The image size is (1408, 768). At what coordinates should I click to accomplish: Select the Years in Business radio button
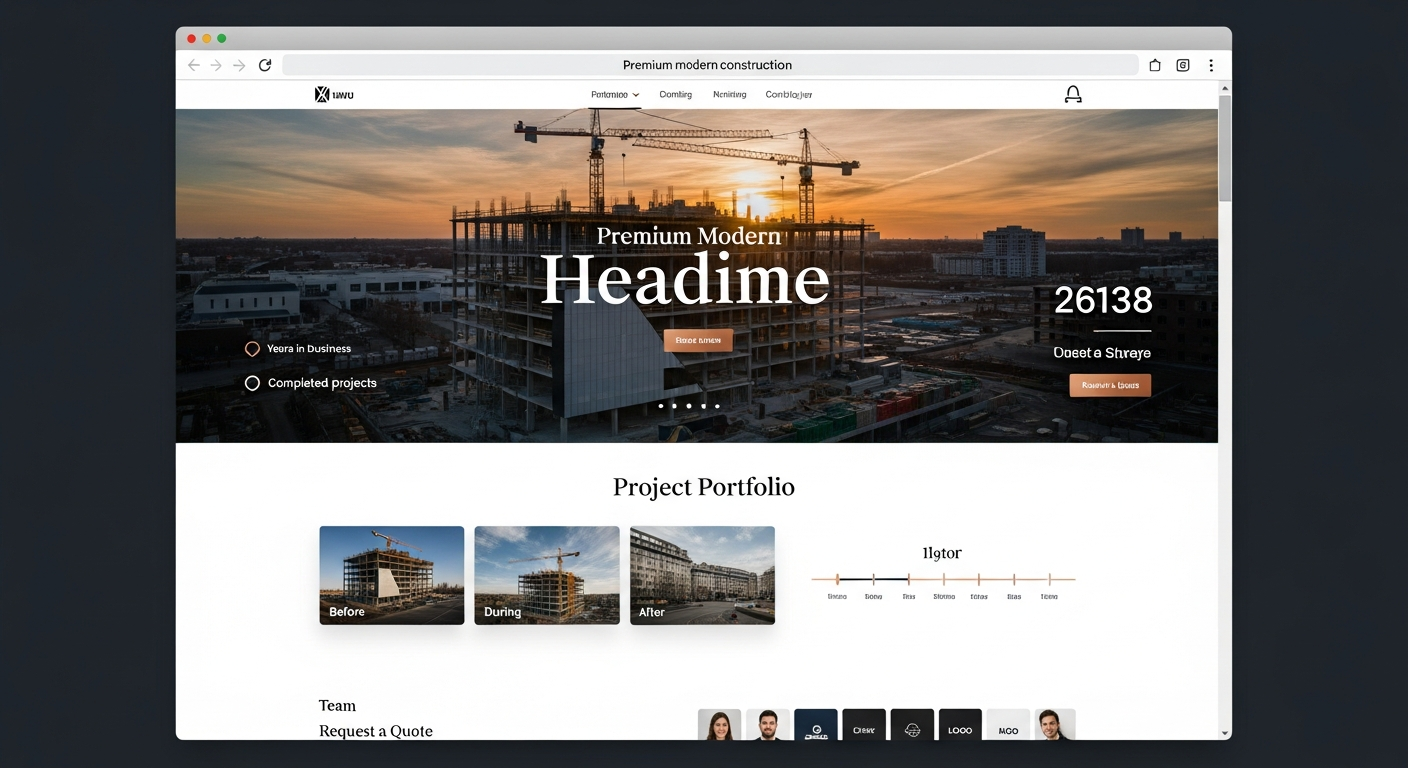(x=252, y=348)
